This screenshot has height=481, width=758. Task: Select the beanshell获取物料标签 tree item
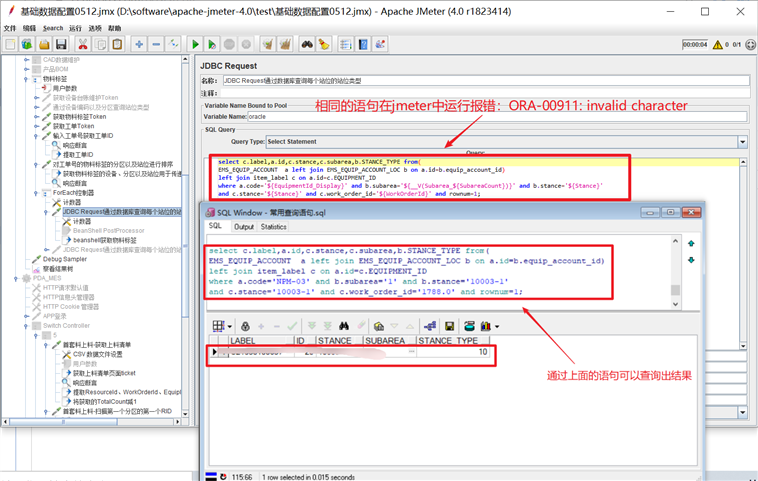pos(105,240)
